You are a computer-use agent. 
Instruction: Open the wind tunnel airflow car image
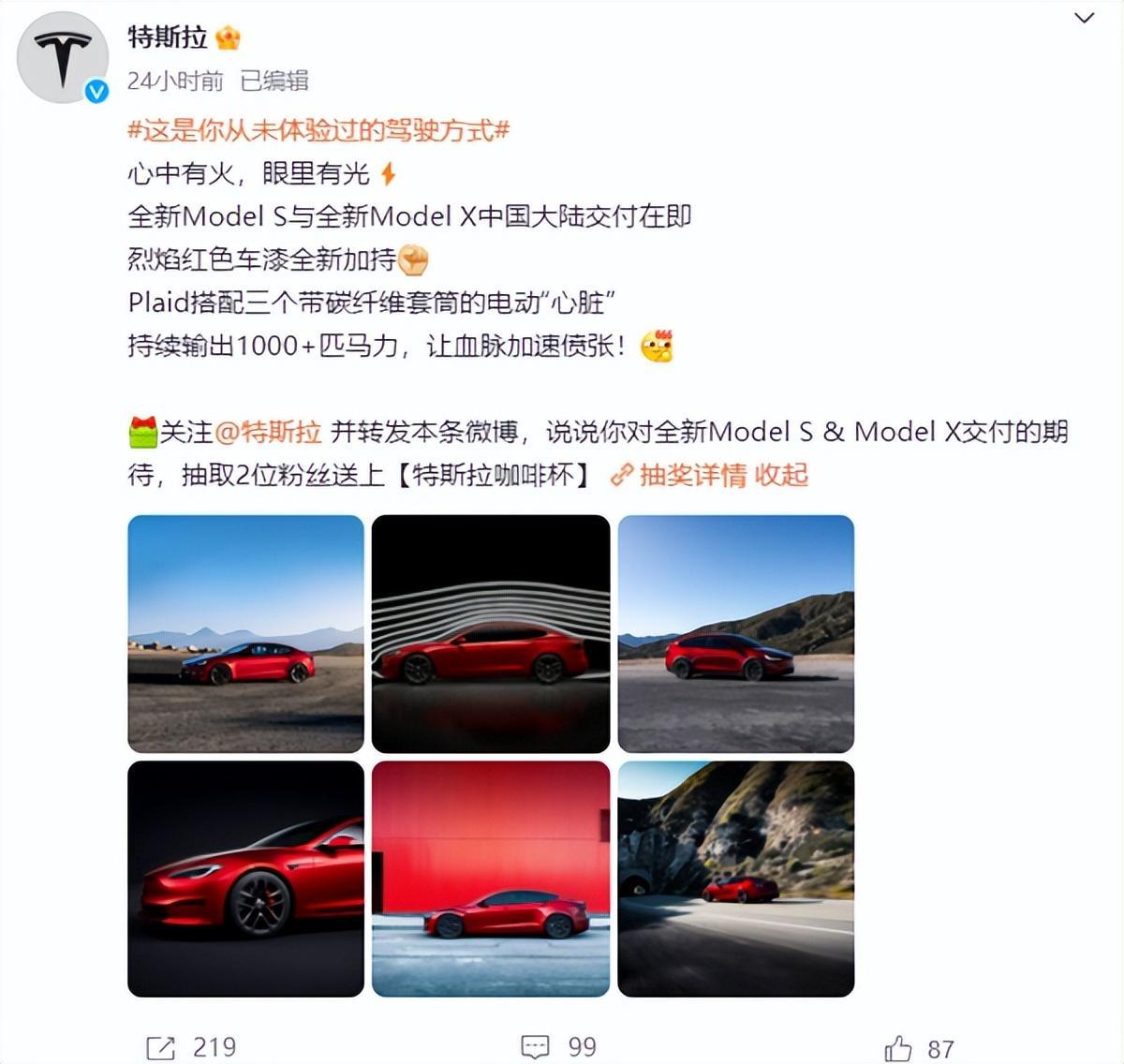491,634
